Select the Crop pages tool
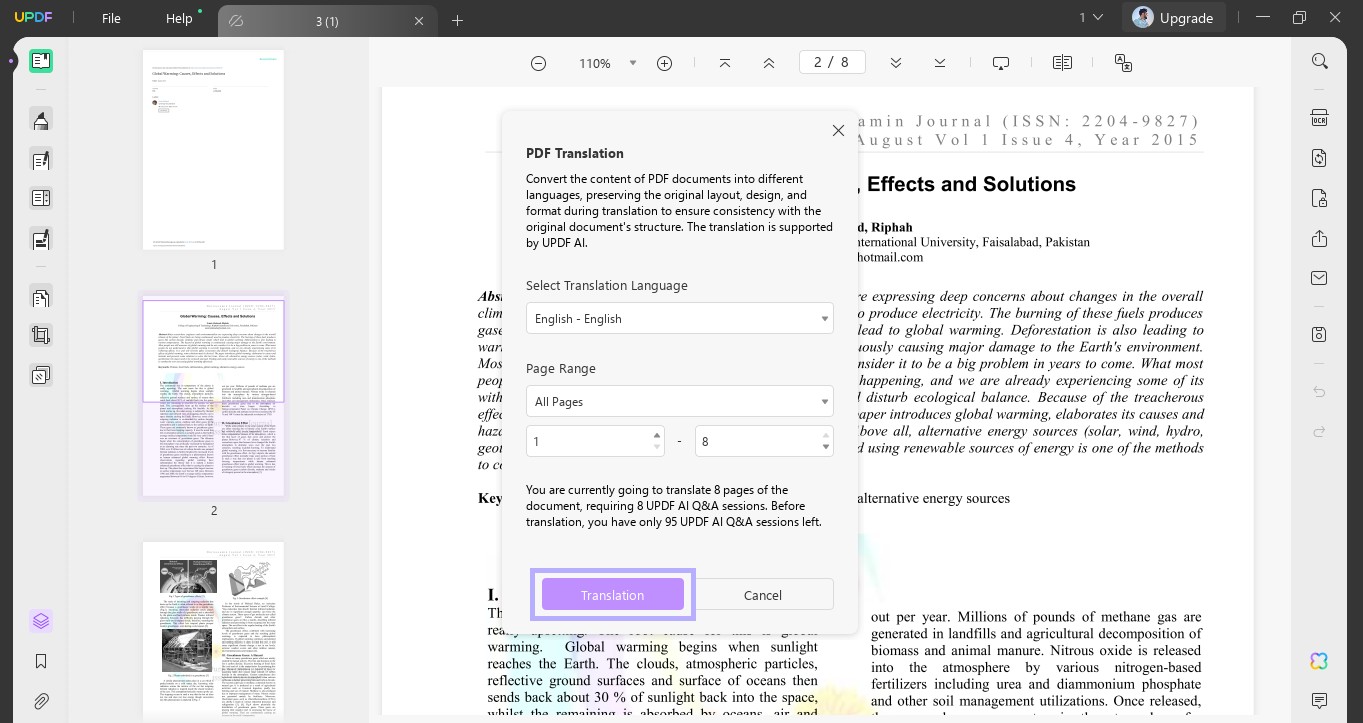Viewport: 1363px width, 723px height. pos(41,335)
